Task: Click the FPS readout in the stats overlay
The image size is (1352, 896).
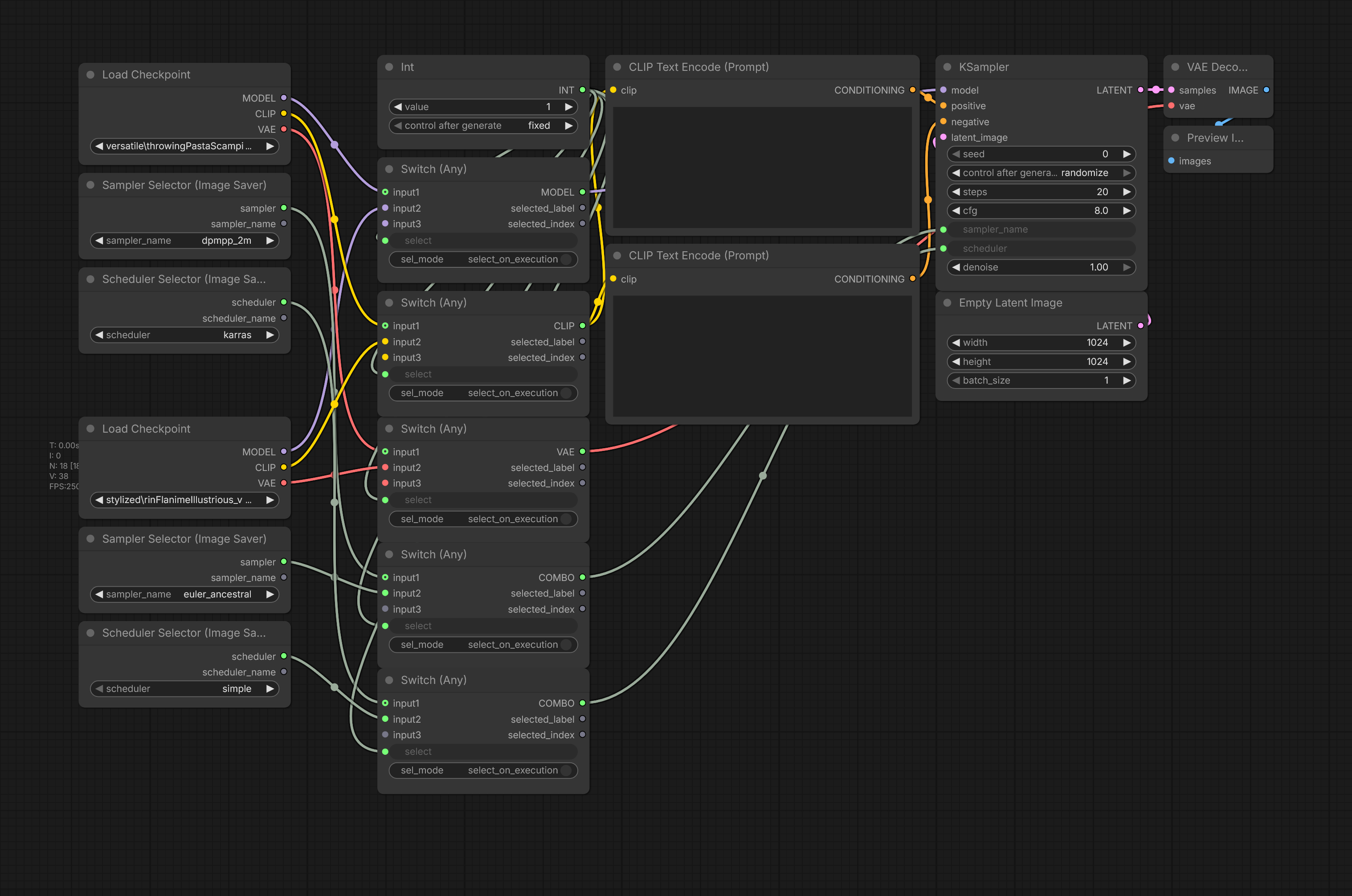Action: (x=64, y=486)
